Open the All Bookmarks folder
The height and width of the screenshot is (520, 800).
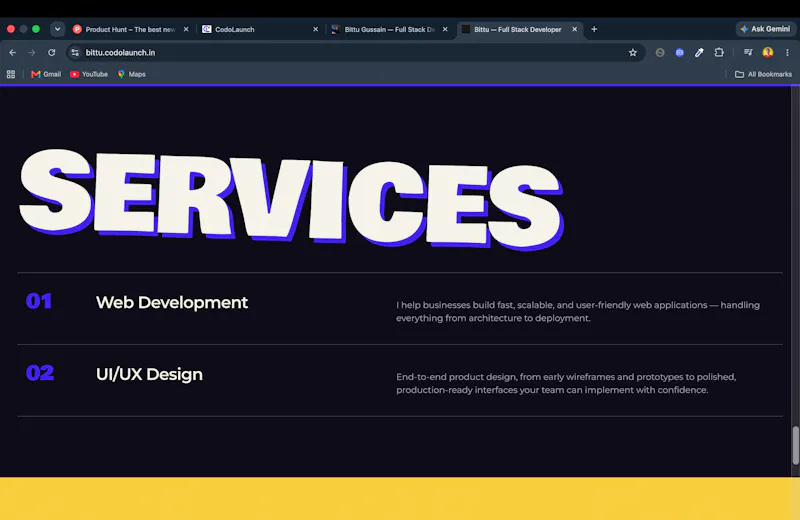(x=763, y=75)
